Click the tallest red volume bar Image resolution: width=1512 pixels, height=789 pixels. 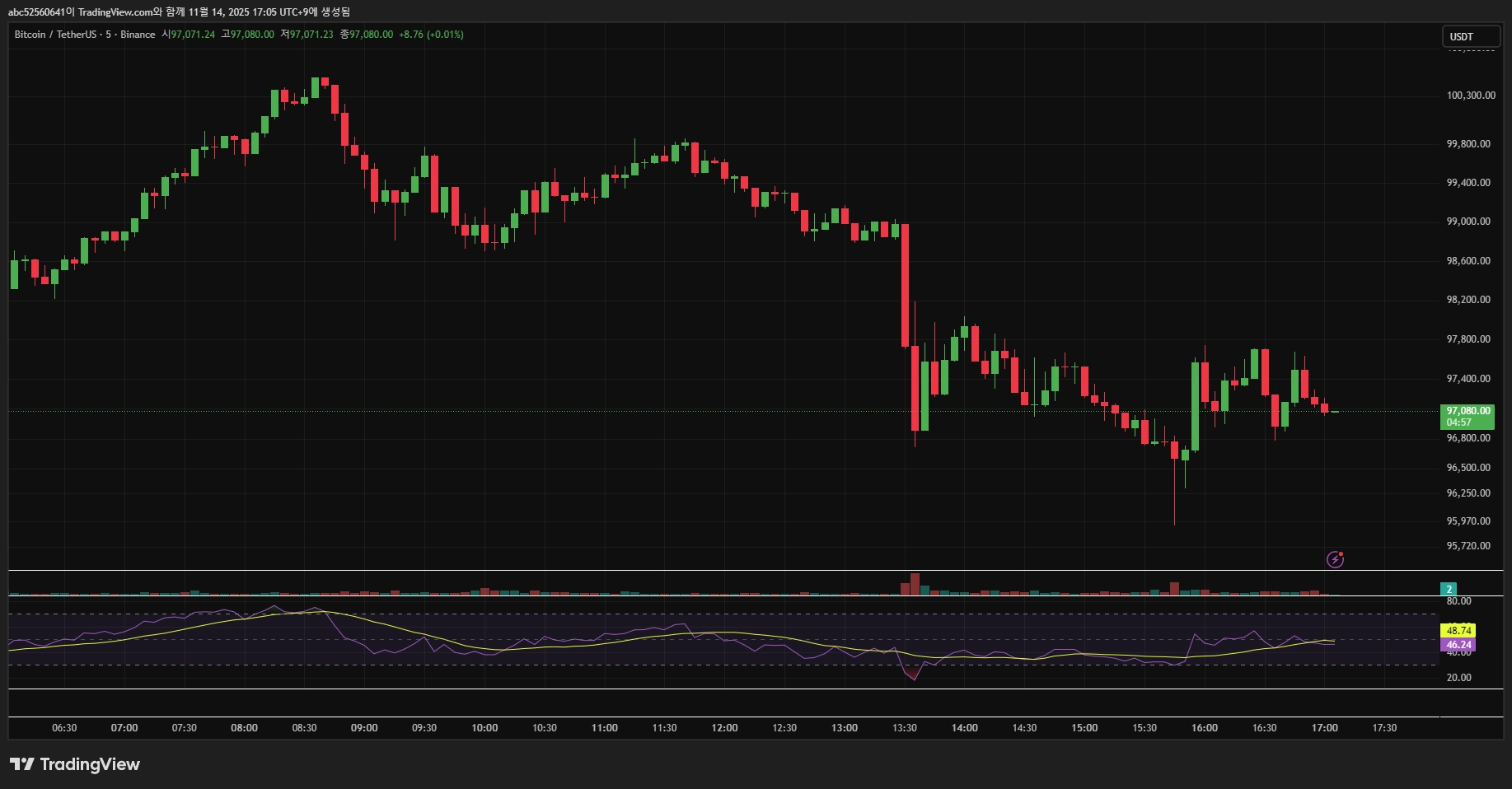[x=915, y=584]
